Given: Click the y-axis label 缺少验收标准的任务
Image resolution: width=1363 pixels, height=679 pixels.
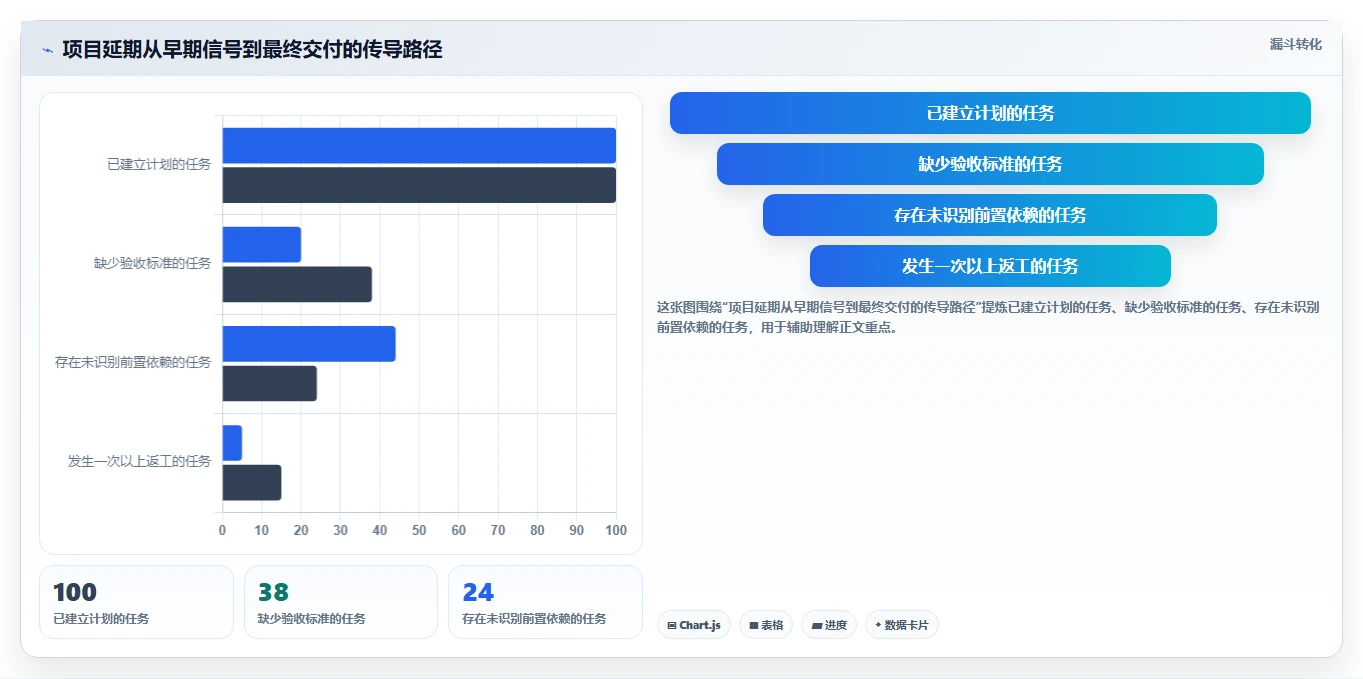Looking at the screenshot, I should (153, 263).
